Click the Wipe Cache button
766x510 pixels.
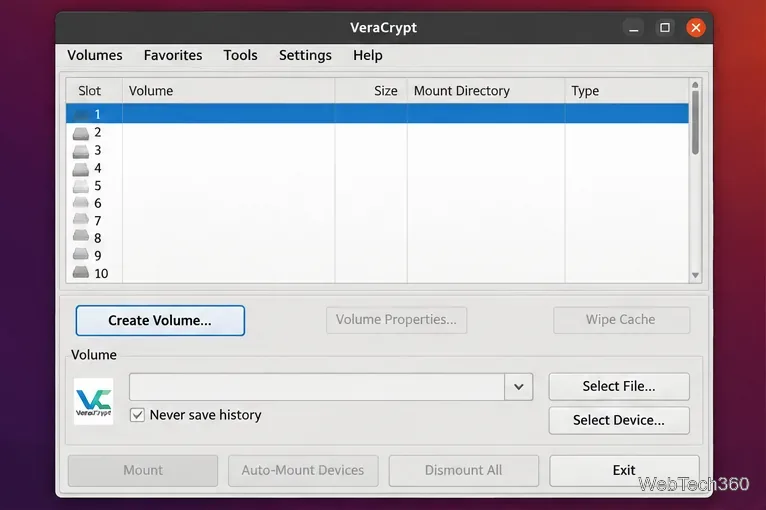[x=621, y=320]
